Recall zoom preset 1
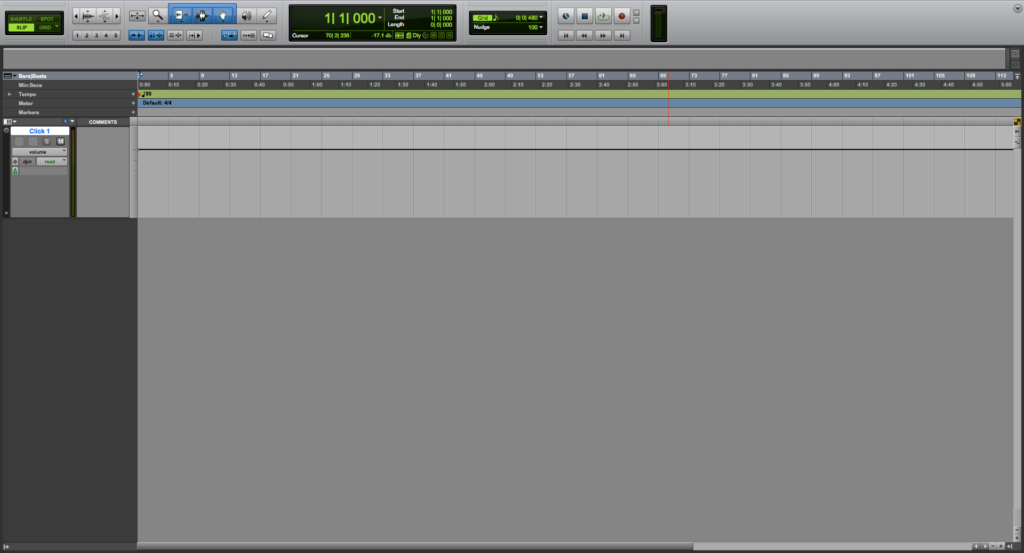Image resolution: width=1024 pixels, height=553 pixels. coord(77,35)
